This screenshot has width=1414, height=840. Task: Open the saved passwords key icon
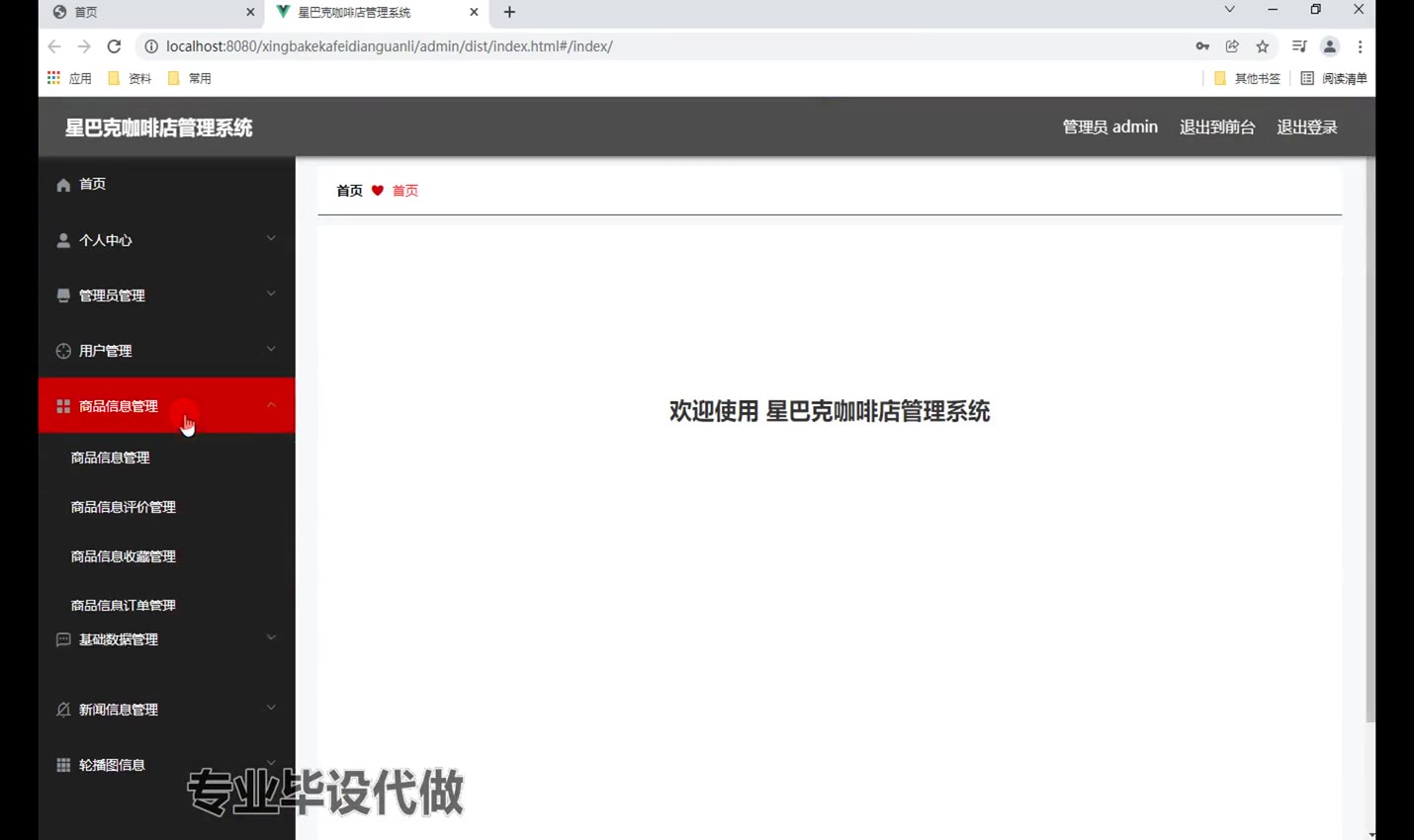click(1202, 46)
